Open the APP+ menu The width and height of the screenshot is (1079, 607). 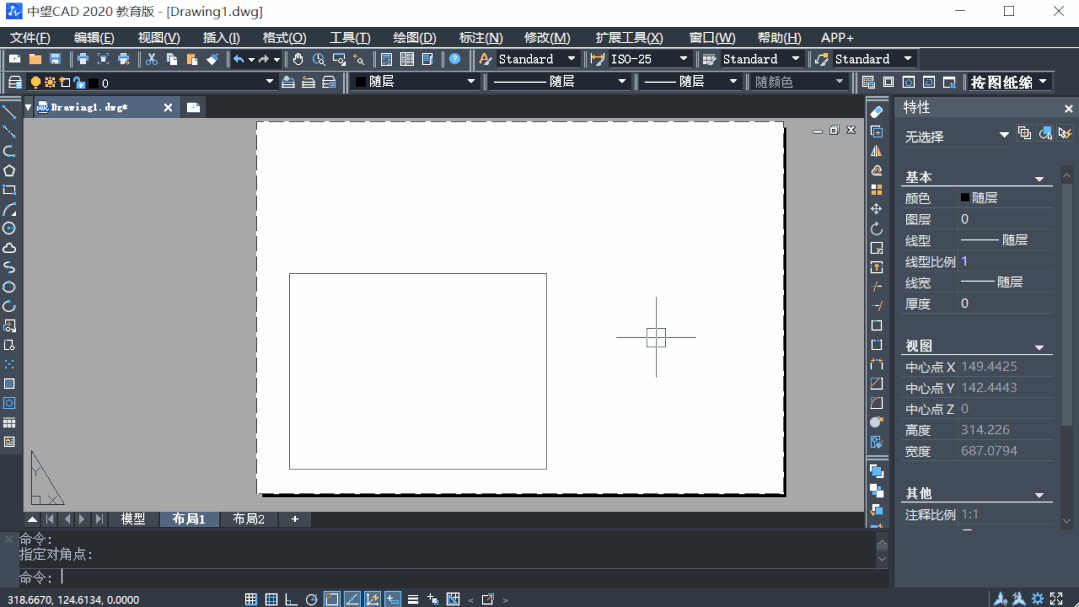(x=837, y=38)
